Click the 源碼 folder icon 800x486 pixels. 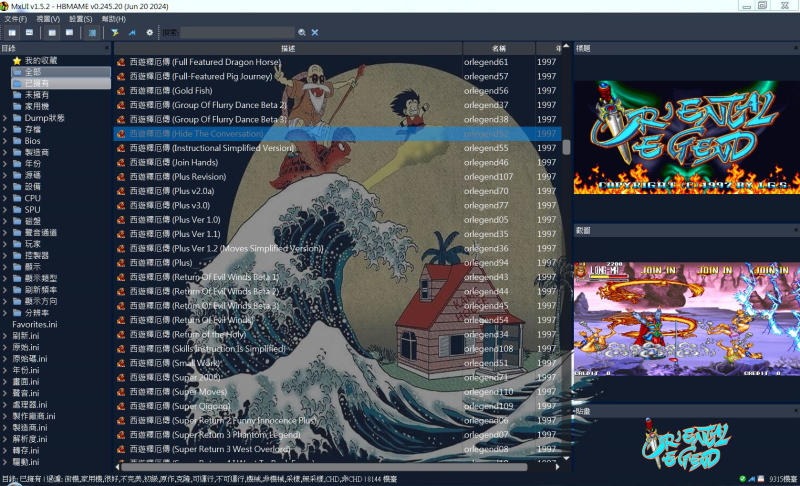[17, 175]
